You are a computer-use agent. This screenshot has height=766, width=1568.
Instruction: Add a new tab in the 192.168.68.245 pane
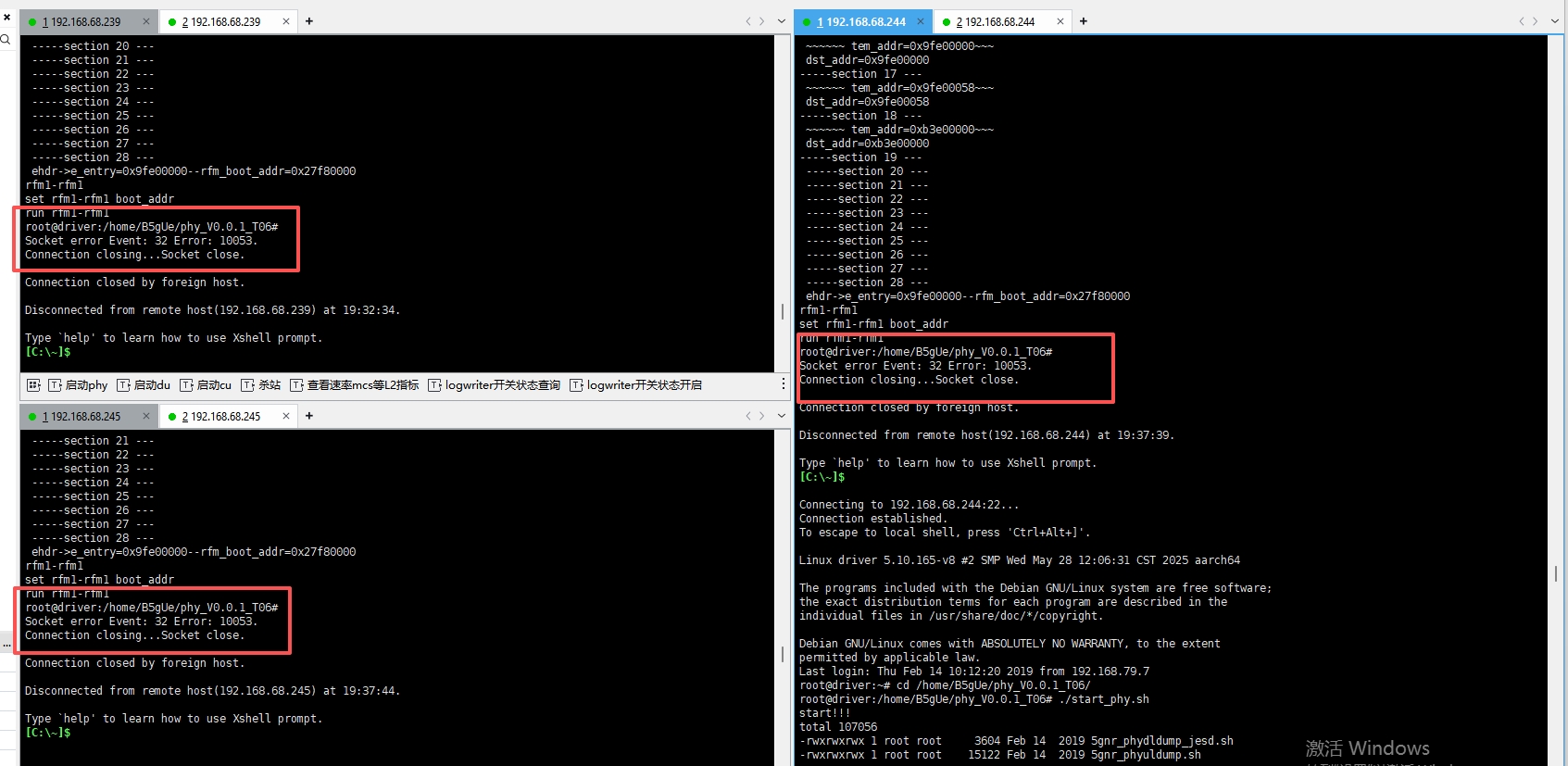tap(309, 416)
